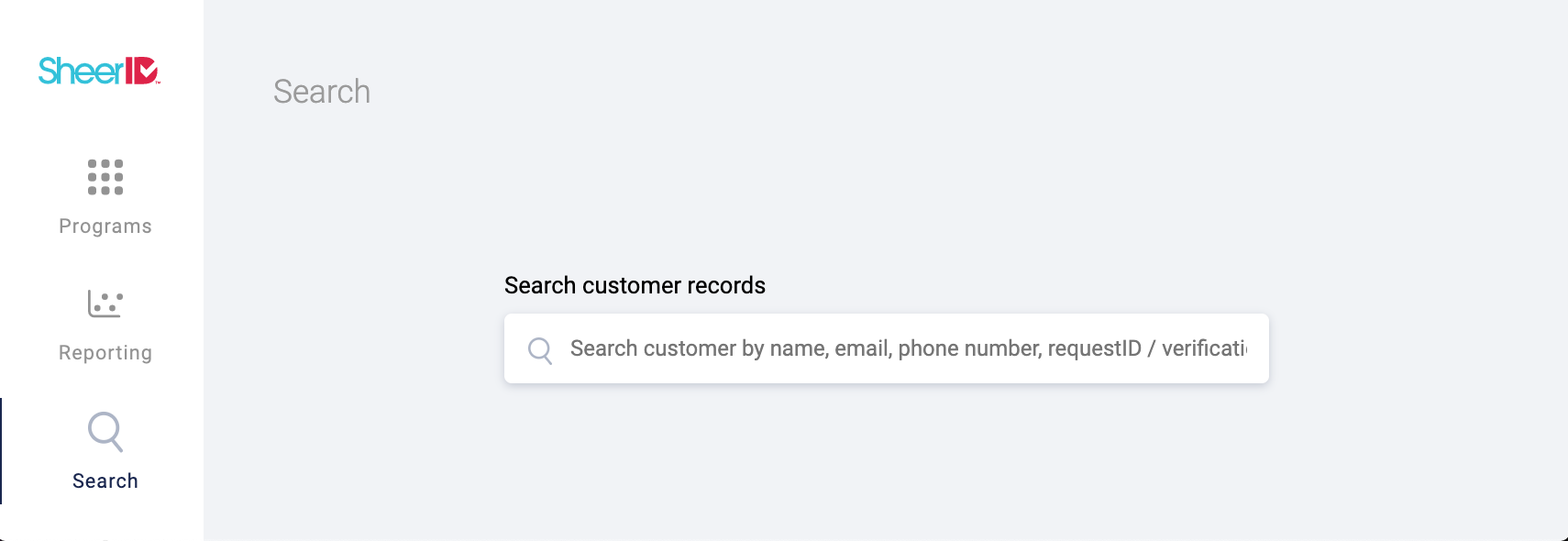Click the 'Search customer records' label
The height and width of the screenshot is (541, 1568).
[x=635, y=285]
